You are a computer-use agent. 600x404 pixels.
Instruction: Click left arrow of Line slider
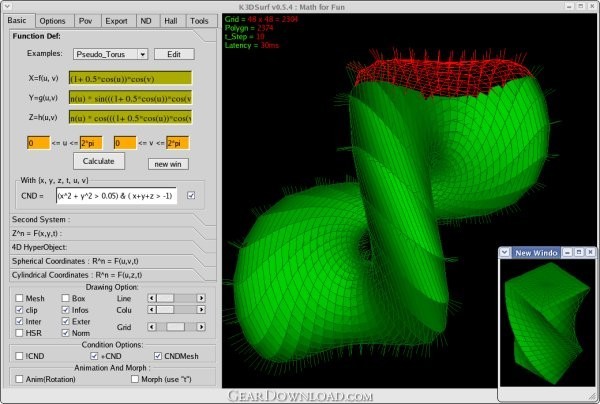pyautogui.click(x=152, y=298)
